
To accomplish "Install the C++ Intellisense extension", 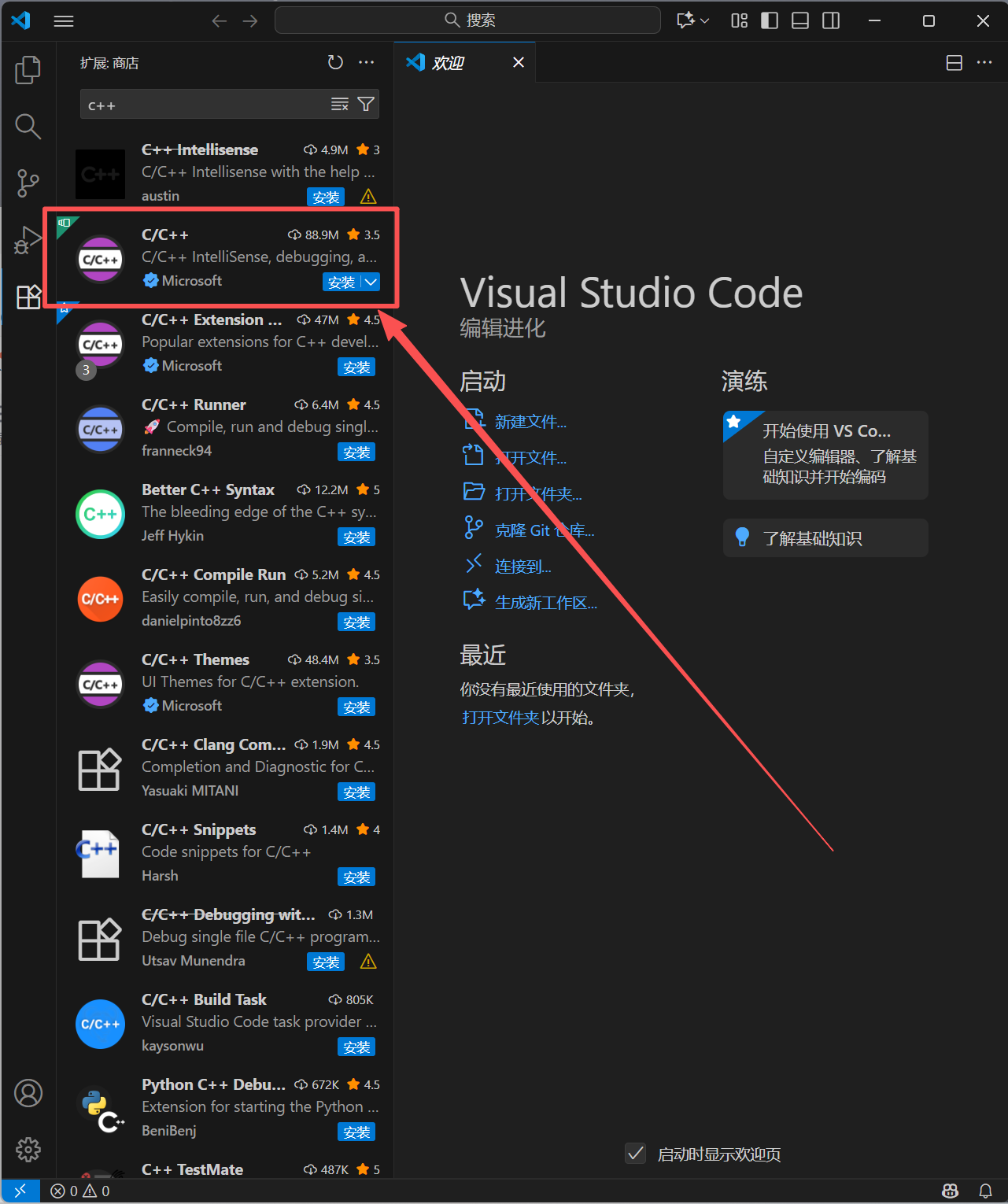I will (326, 197).
